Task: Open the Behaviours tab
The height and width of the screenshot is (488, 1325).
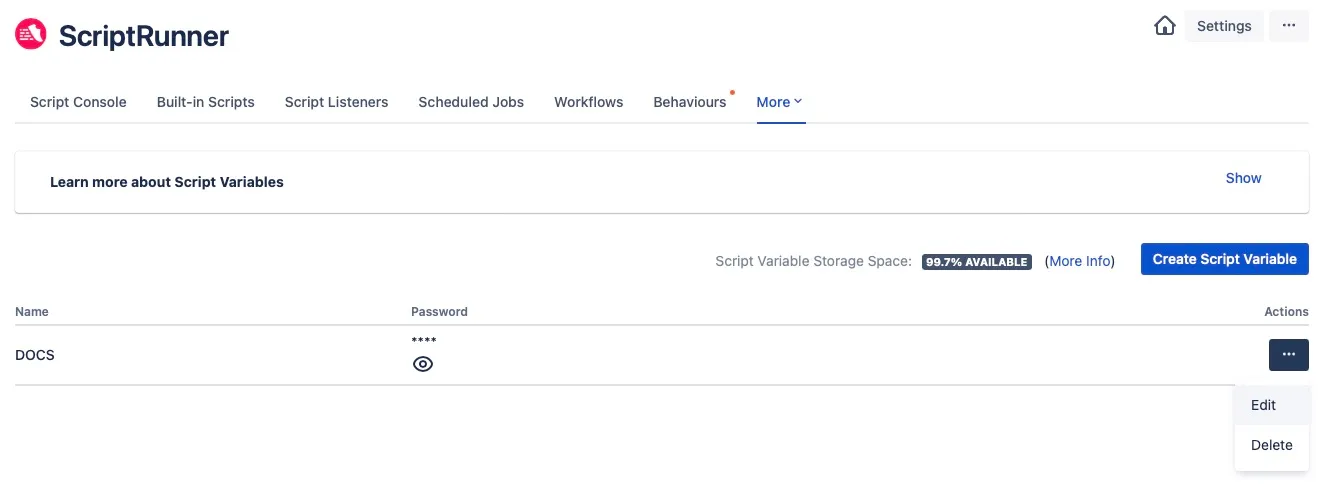Action: [690, 102]
